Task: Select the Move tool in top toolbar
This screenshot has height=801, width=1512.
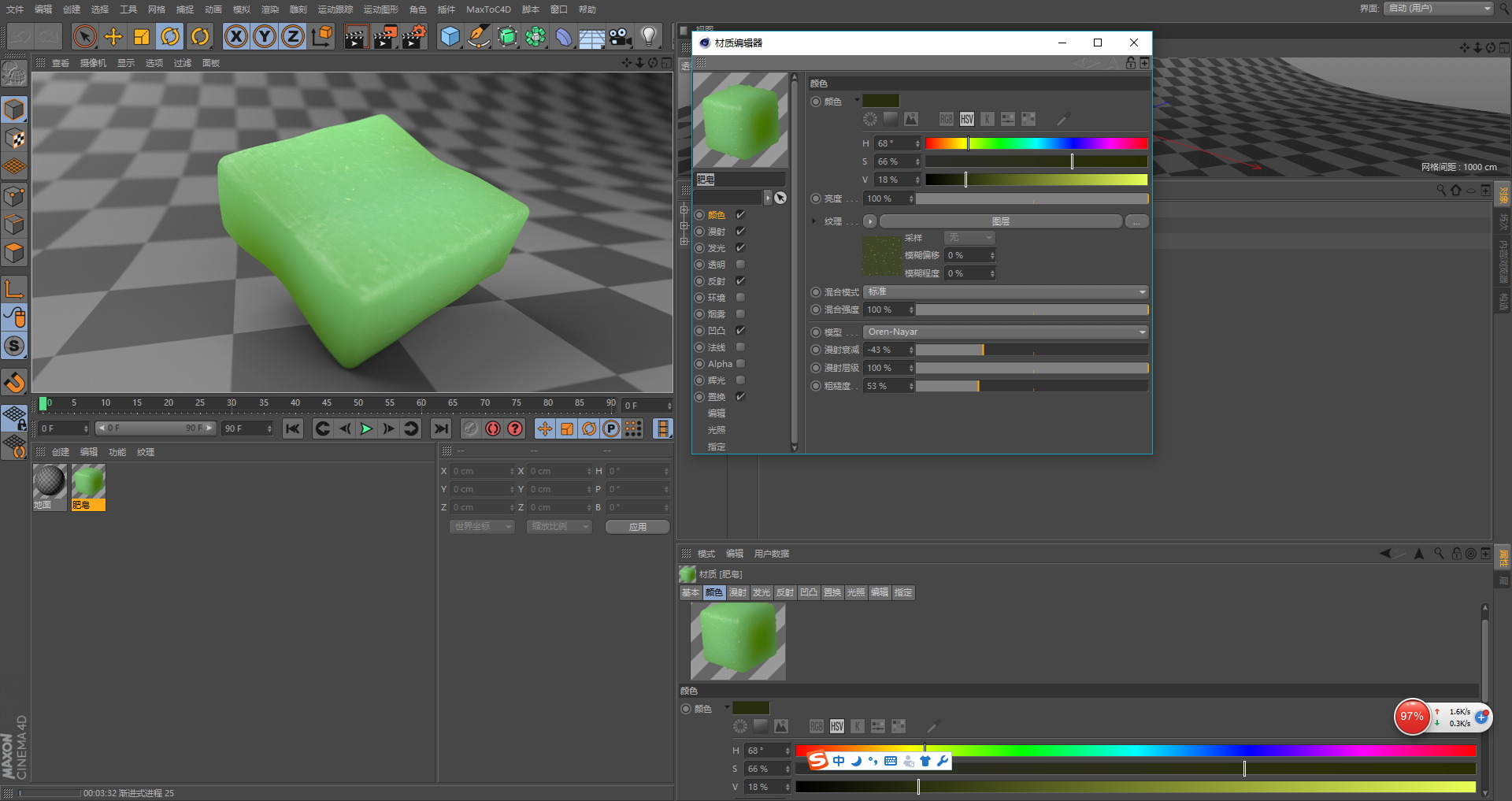Action: pyautogui.click(x=113, y=36)
